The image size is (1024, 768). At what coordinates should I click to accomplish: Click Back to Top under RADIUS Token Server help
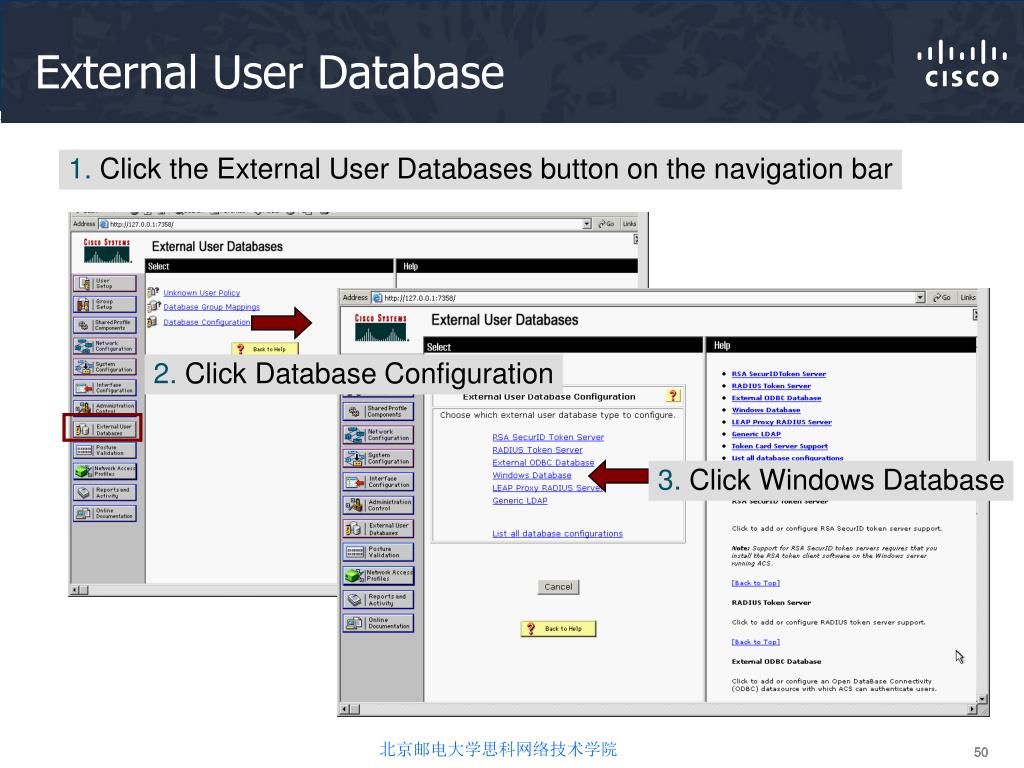coord(756,642)
